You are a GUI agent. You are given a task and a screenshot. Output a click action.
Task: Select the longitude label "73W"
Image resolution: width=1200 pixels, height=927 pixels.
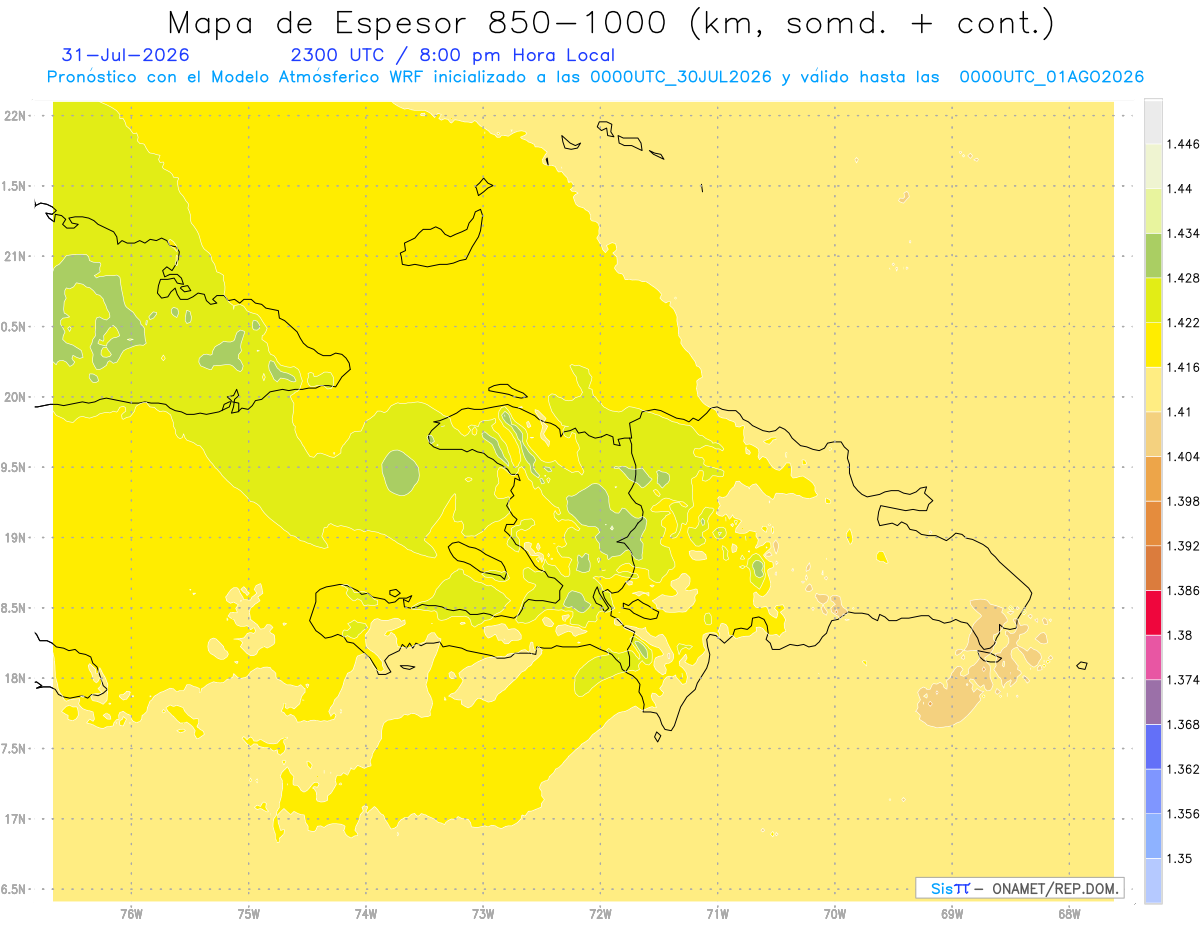[483, 913]
